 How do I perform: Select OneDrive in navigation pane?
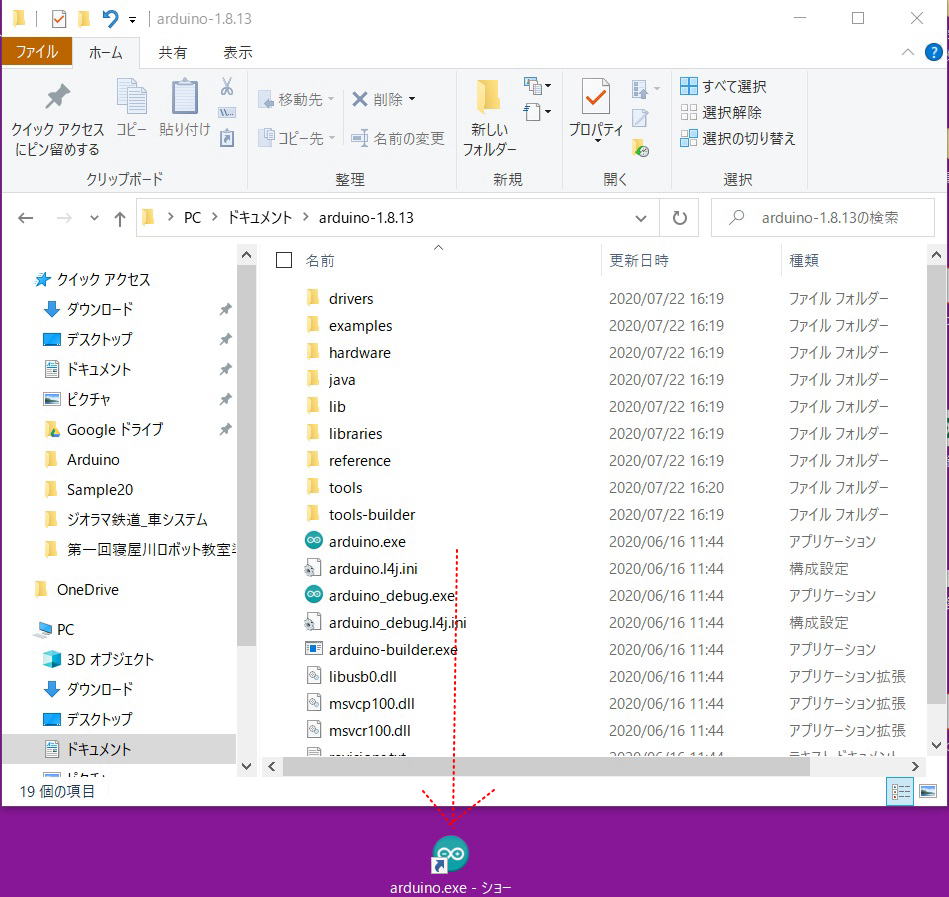click(76, 589)
